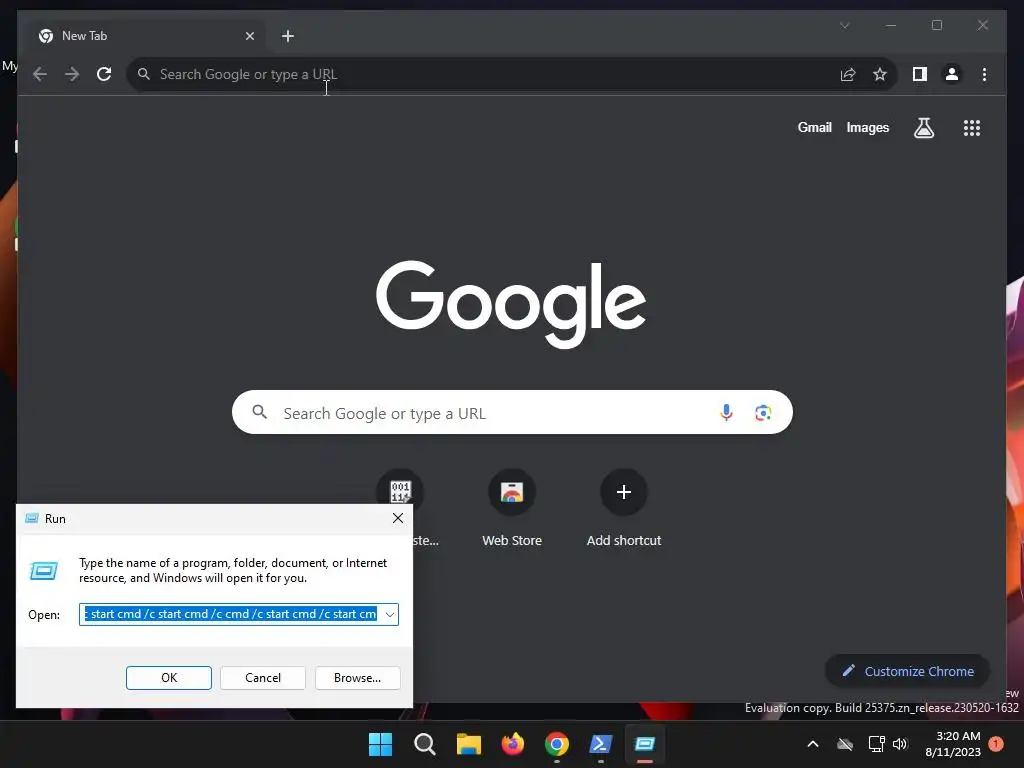The height and width of the screenshot is (768, 1024).
Task: Open Images link
Action: [867, 127]
